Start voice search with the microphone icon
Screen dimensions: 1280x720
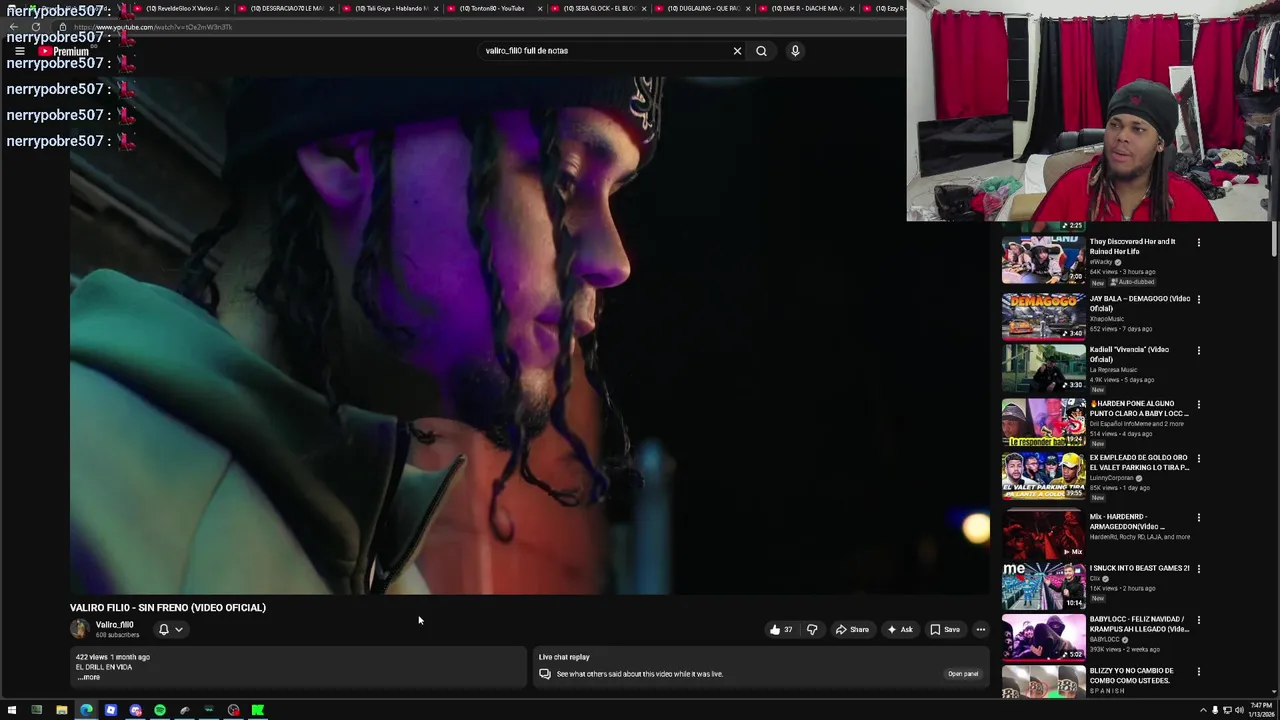click(x=795, y=51)
